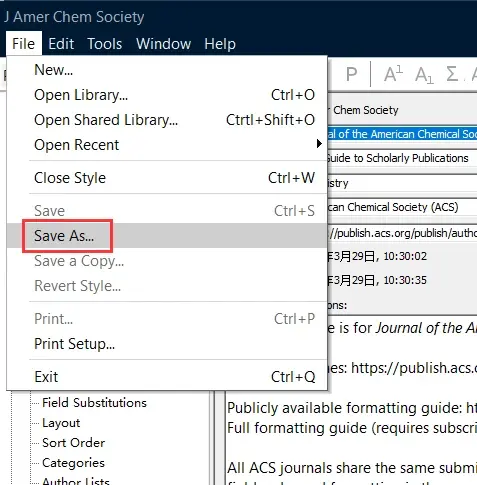Screen dimensions: 477x485
Task: Click Save As... in File menu
Action: pos(167,236)
